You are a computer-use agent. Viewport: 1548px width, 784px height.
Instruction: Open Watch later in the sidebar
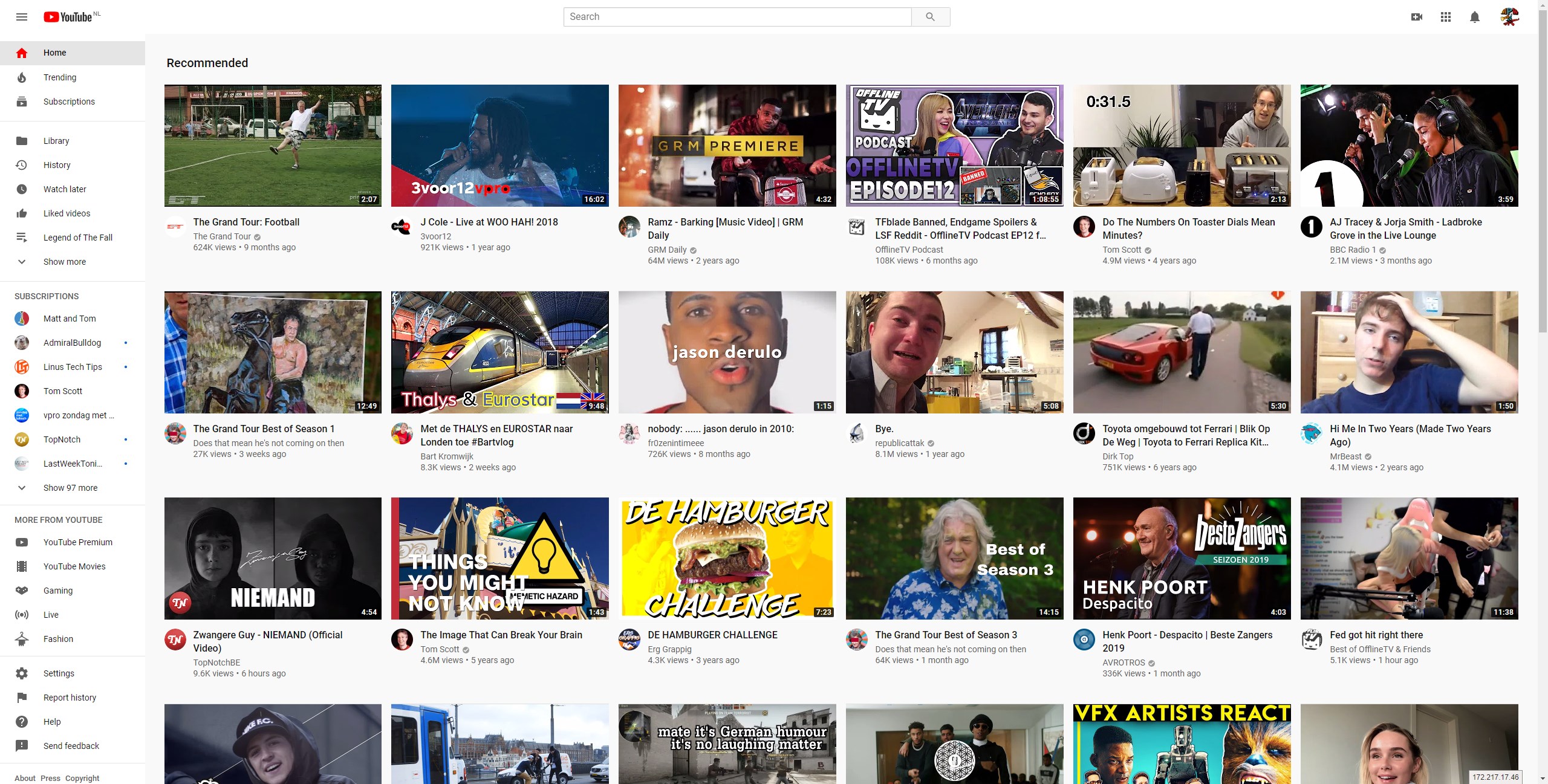[x=65, y=189]
